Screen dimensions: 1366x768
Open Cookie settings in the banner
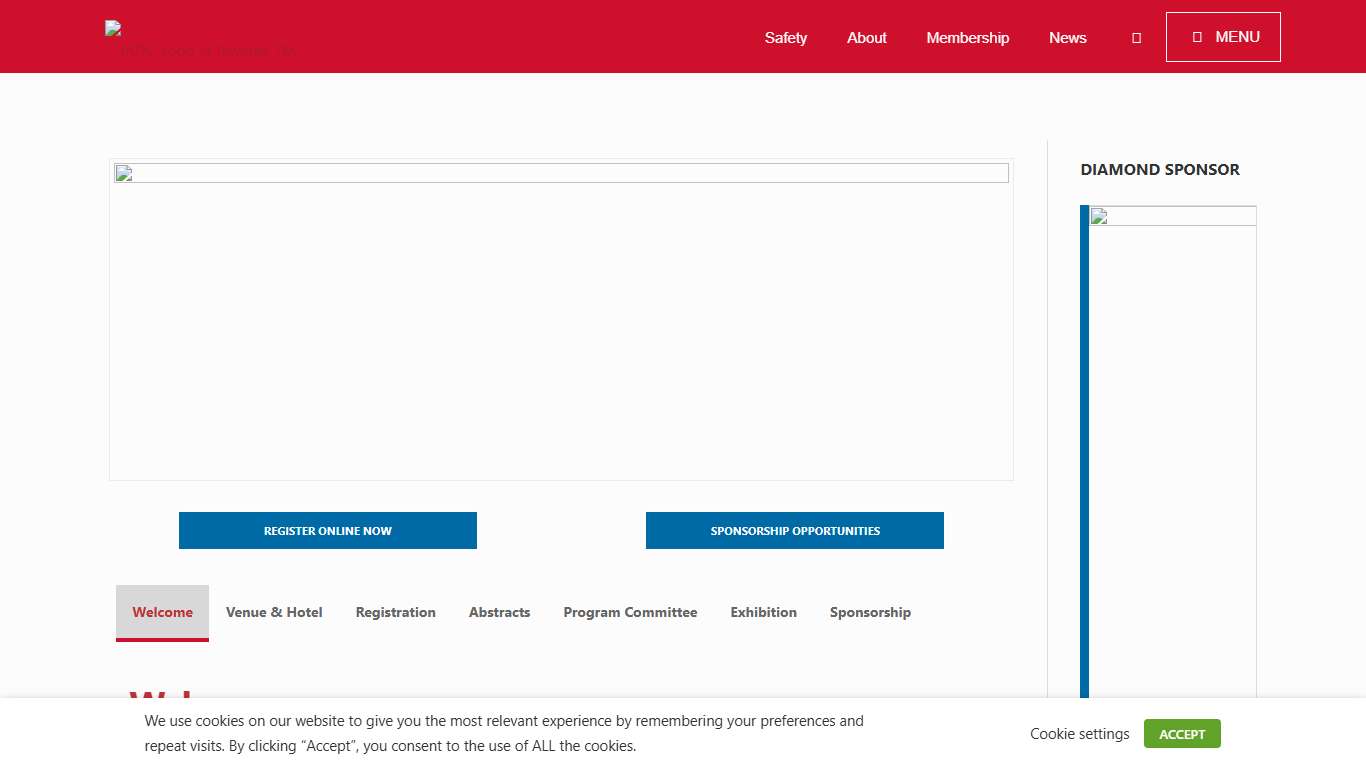1079,734
